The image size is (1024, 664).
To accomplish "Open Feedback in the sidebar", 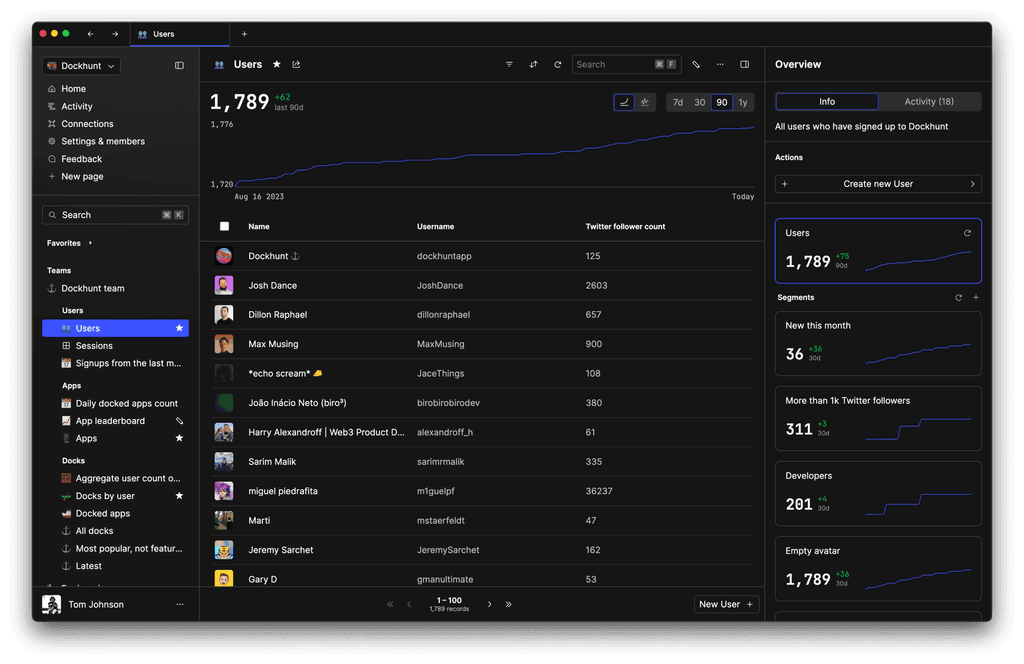I will 81,159.
